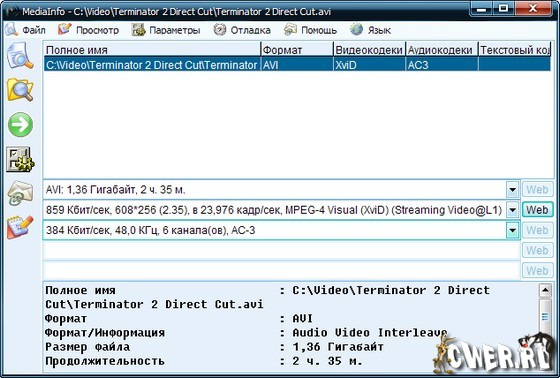The image size is (560, 378).
Task: Click the notepad pencil icon in sidebar
Action: (x=20, y=227)
